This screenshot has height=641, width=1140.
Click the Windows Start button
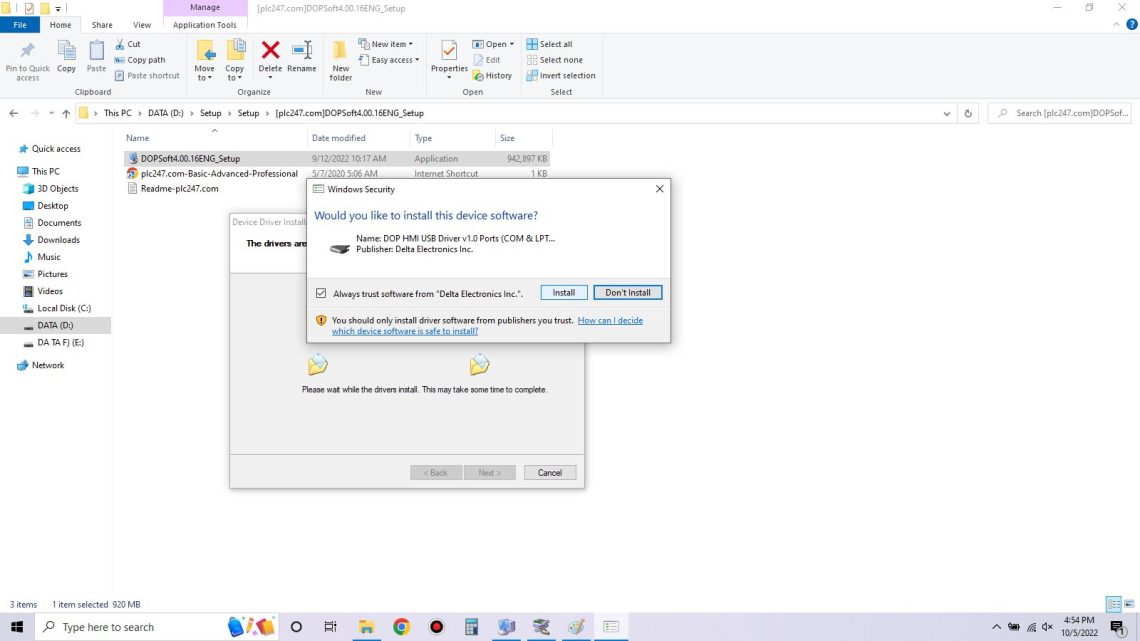[x=17, y=626]
